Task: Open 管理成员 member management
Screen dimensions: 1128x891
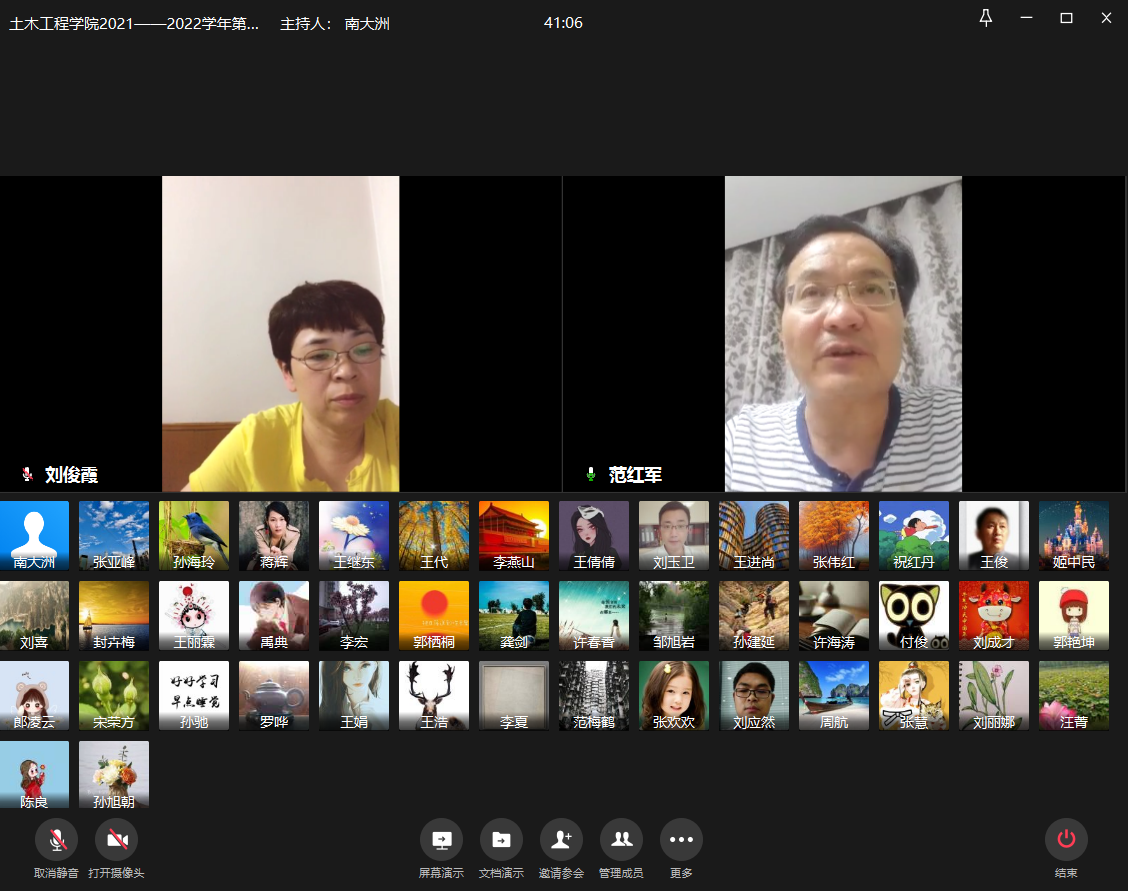Action: pos(621,840)
